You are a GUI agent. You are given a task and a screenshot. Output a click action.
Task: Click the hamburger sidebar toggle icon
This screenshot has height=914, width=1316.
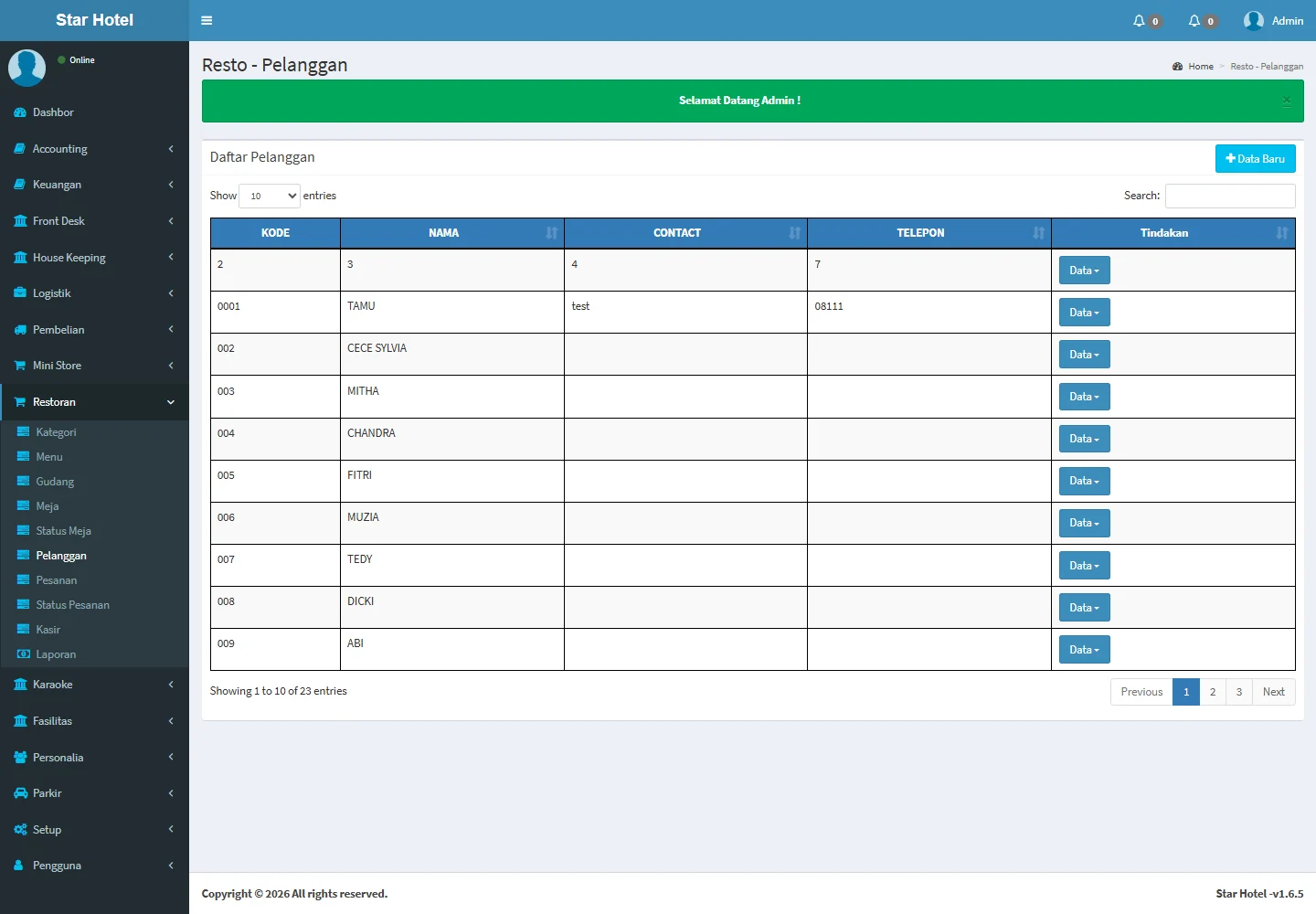pyautogui.click(x=207, y=20)
